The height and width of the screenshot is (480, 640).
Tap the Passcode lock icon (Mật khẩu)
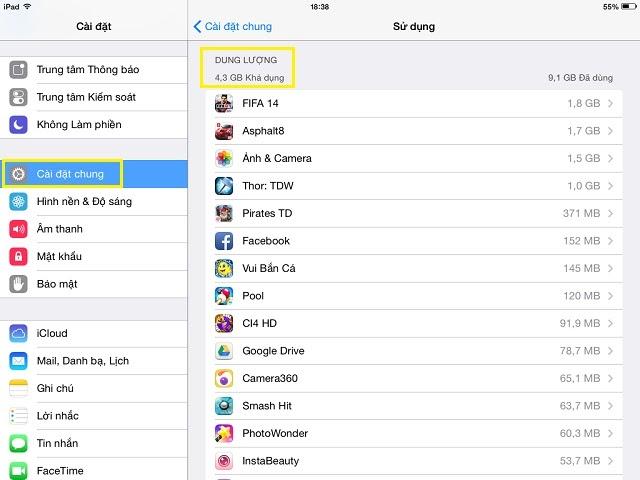pyautogui.click(x=18, y=256)
